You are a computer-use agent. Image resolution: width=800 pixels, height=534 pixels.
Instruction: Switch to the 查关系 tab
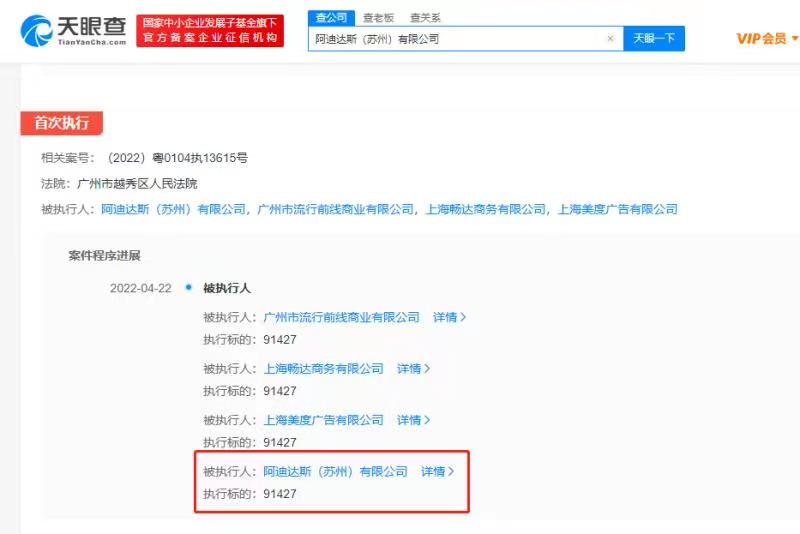click(x=425, y=18)
